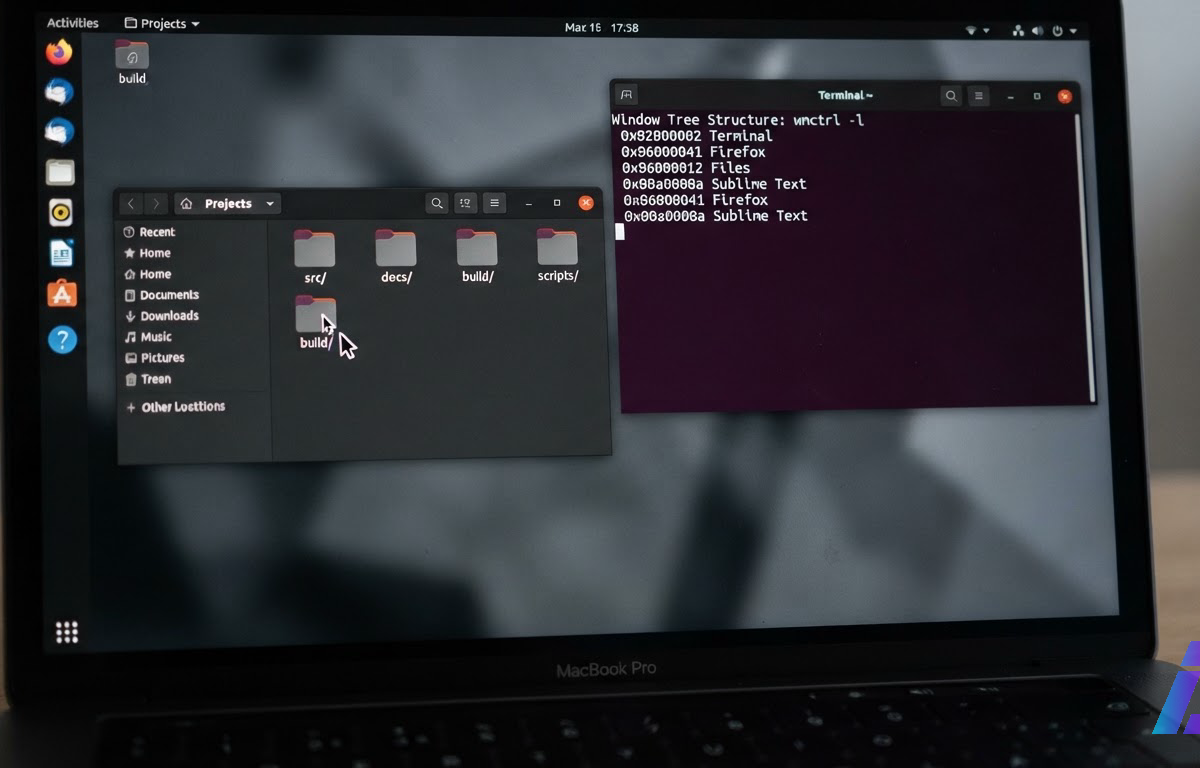Open the Files hamburger menu

point(494,203)
